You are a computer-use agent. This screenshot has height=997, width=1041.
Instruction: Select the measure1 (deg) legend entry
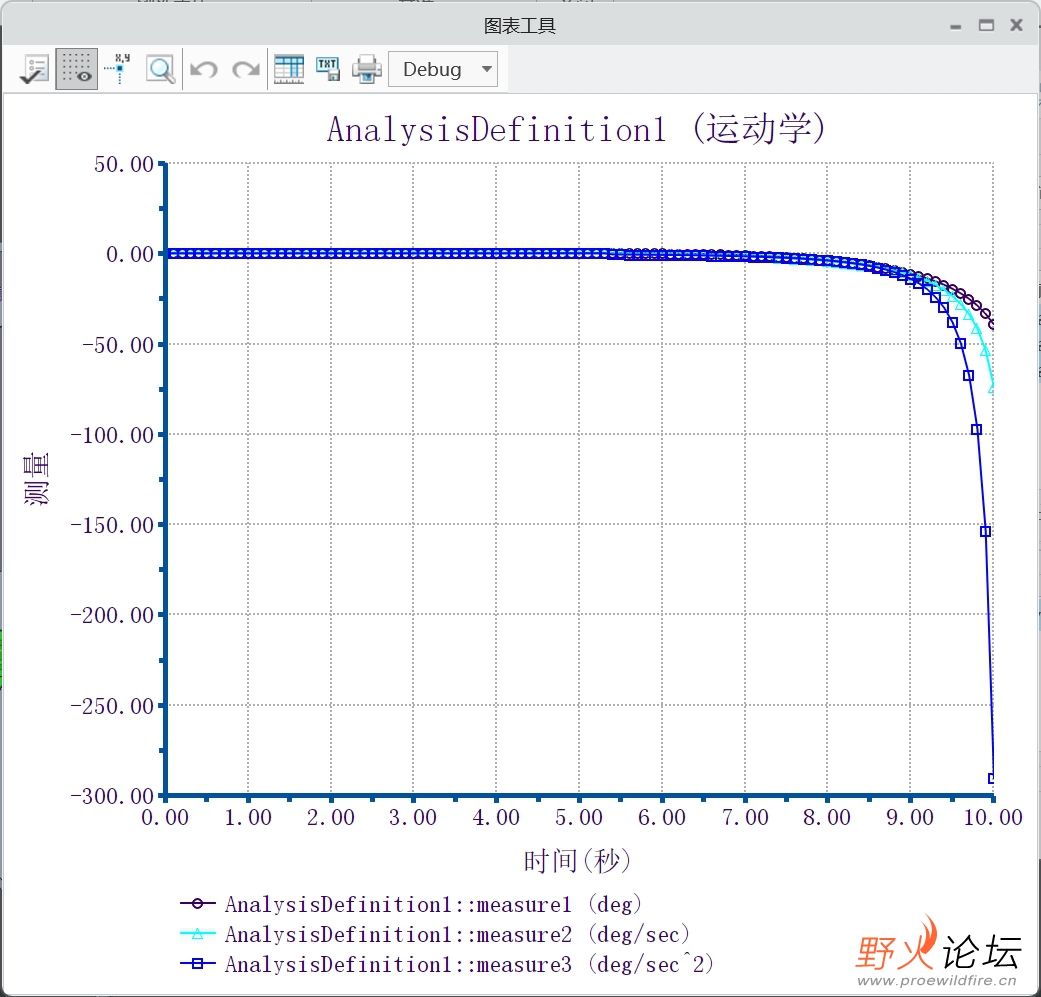coord(433,904)
